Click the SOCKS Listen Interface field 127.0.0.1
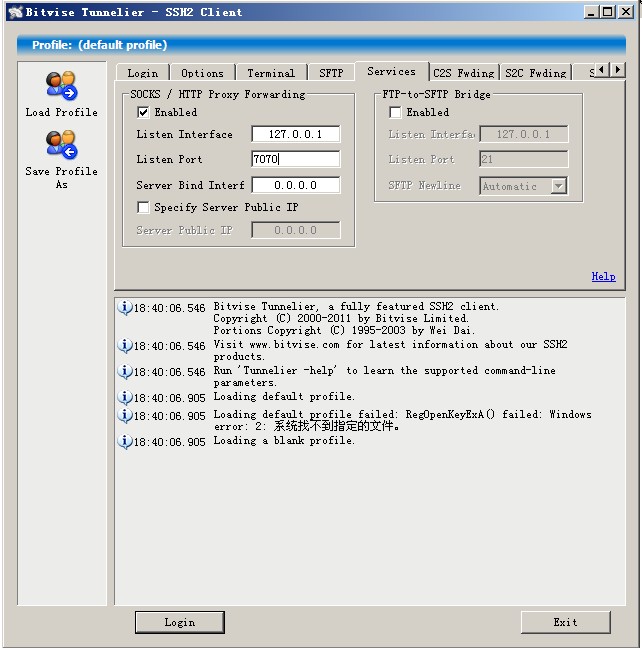This screenshot has width=642, height=648. click(x=296, y=134)
